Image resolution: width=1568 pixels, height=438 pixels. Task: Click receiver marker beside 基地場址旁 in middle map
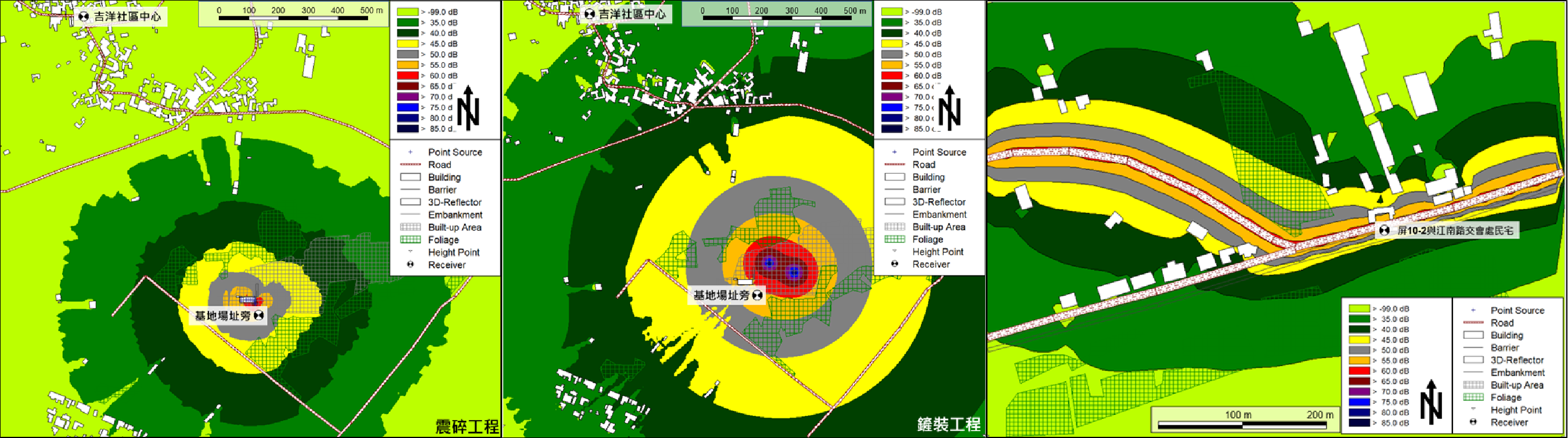tap(757, 296)
